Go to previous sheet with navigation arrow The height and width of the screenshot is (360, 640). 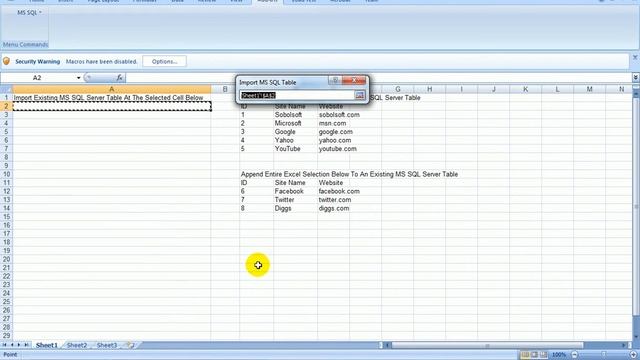click(x=12, y=345)
